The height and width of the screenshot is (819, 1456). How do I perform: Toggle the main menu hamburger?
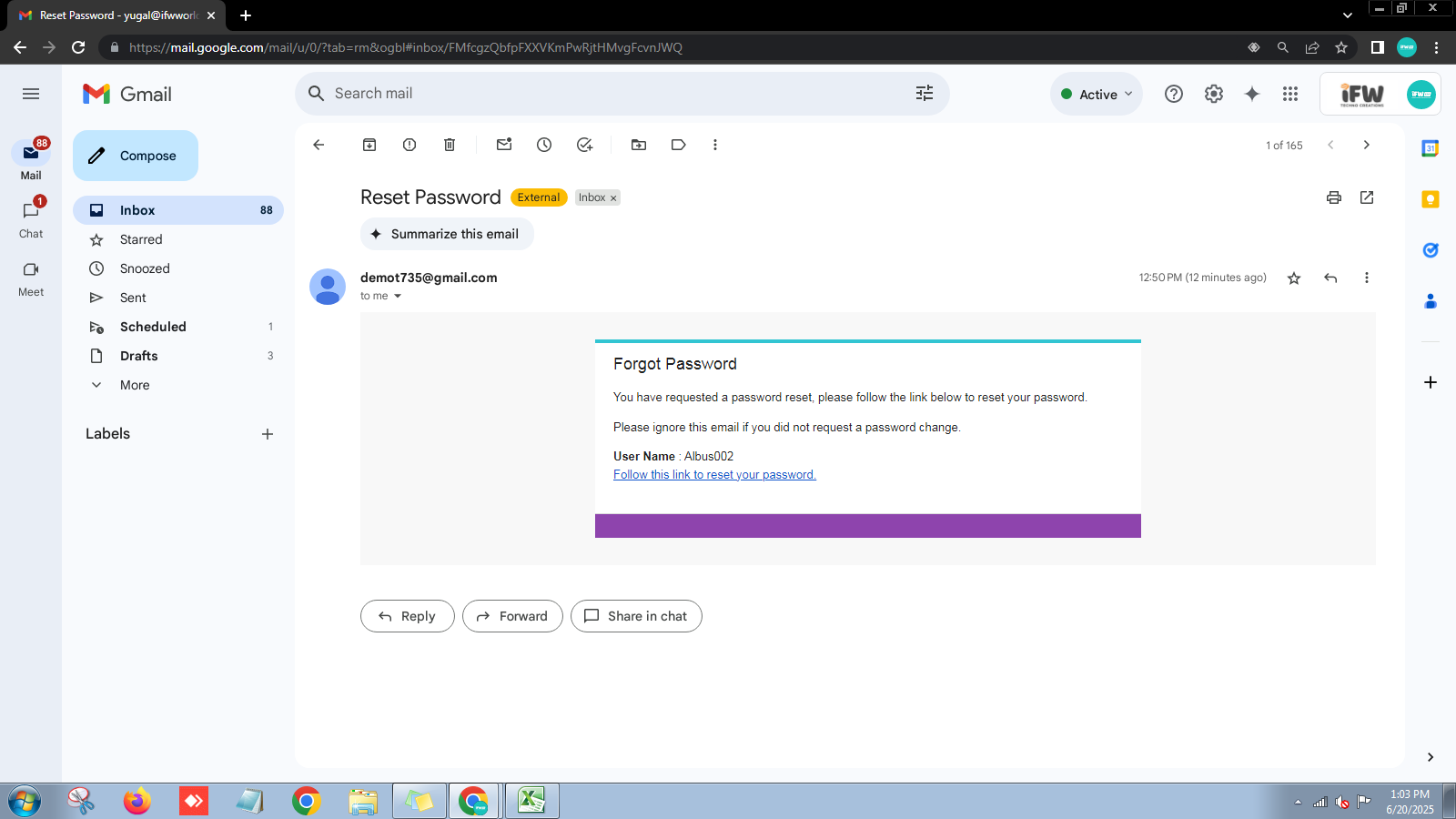(31, 94)
